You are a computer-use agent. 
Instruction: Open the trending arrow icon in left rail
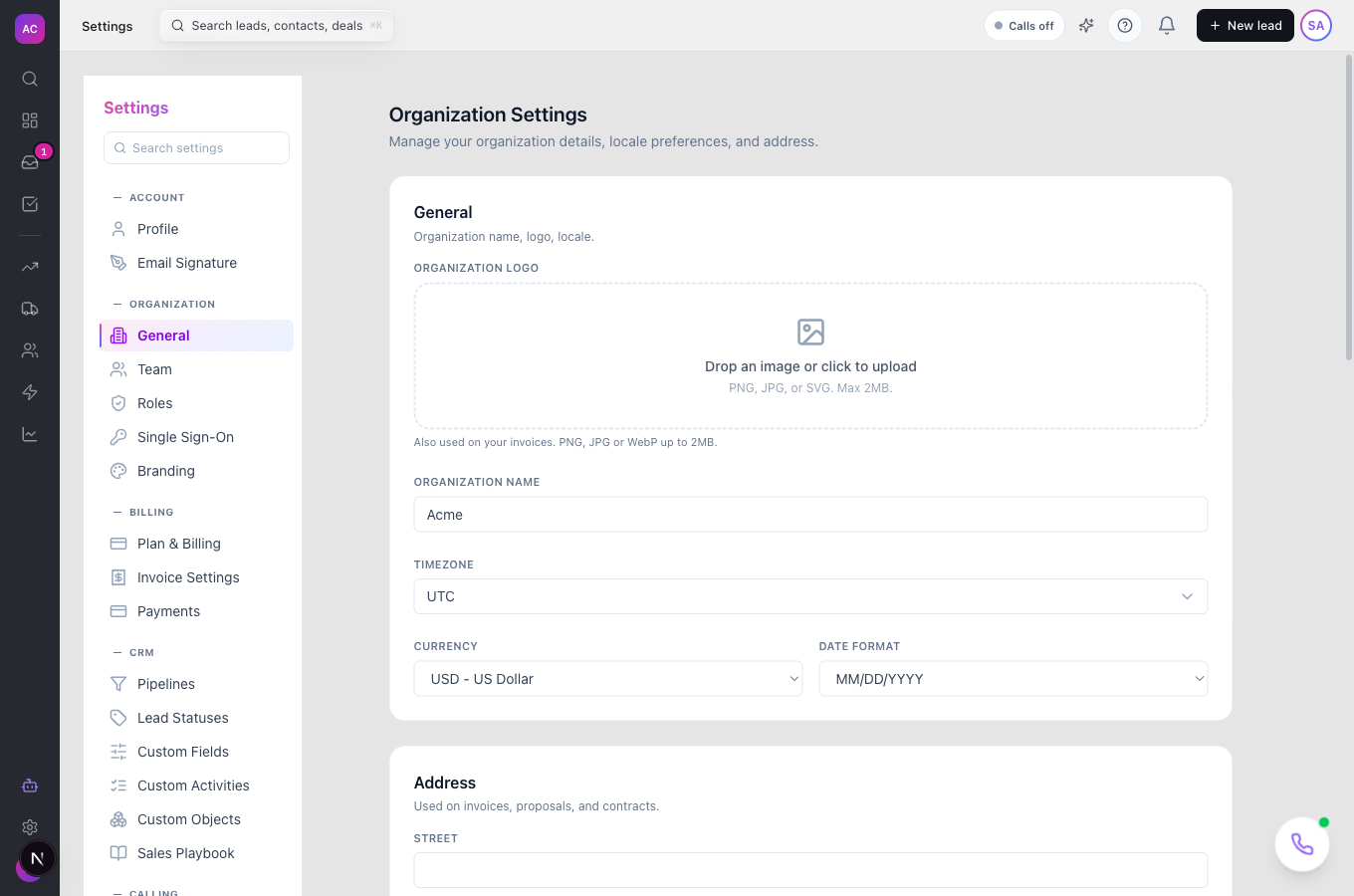coord(30,267)
